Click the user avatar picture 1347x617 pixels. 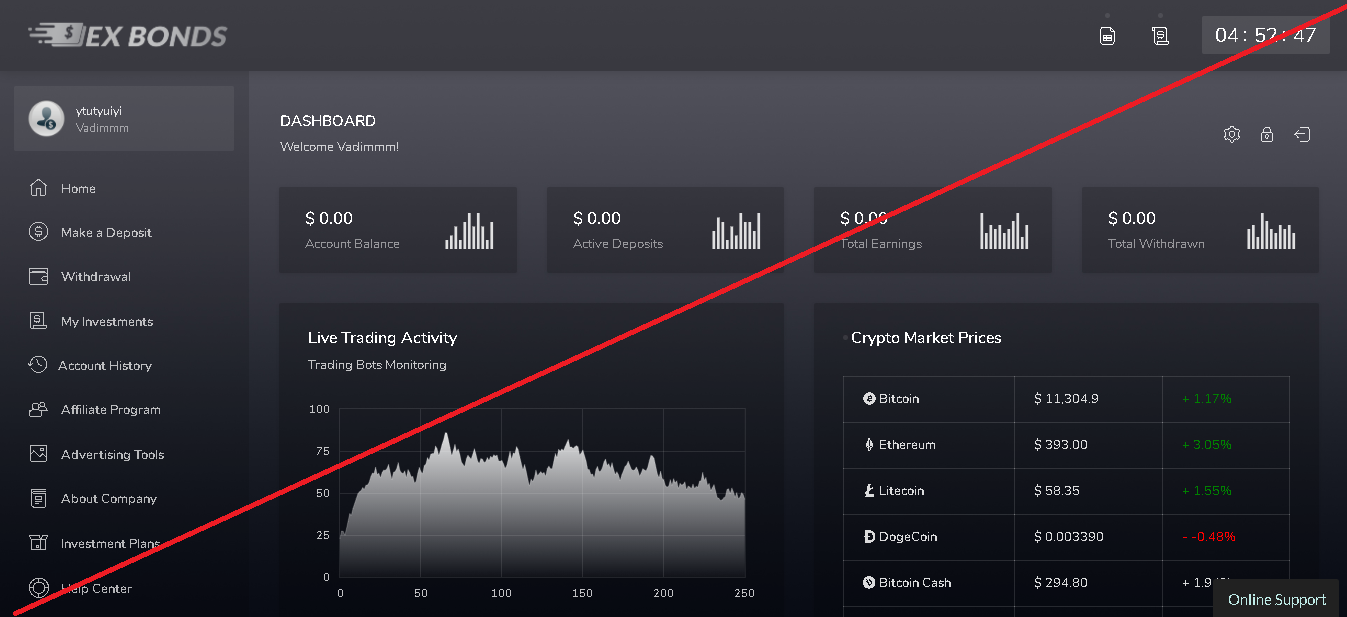point(46,118)
